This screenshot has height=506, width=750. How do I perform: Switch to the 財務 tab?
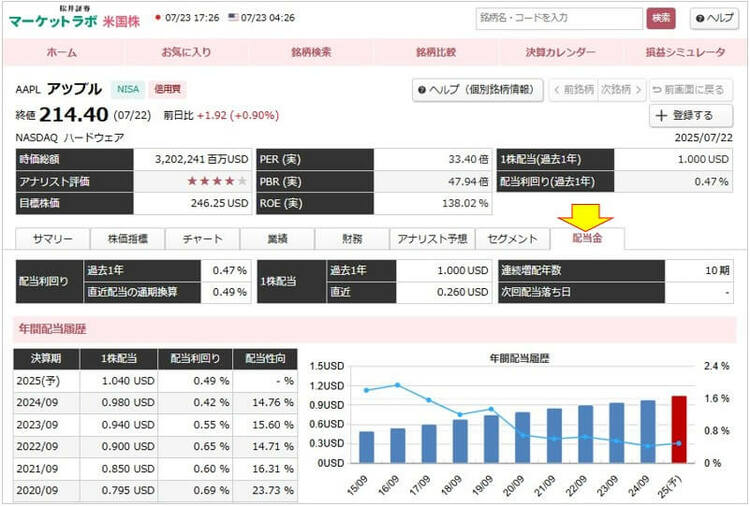[352, 239]
